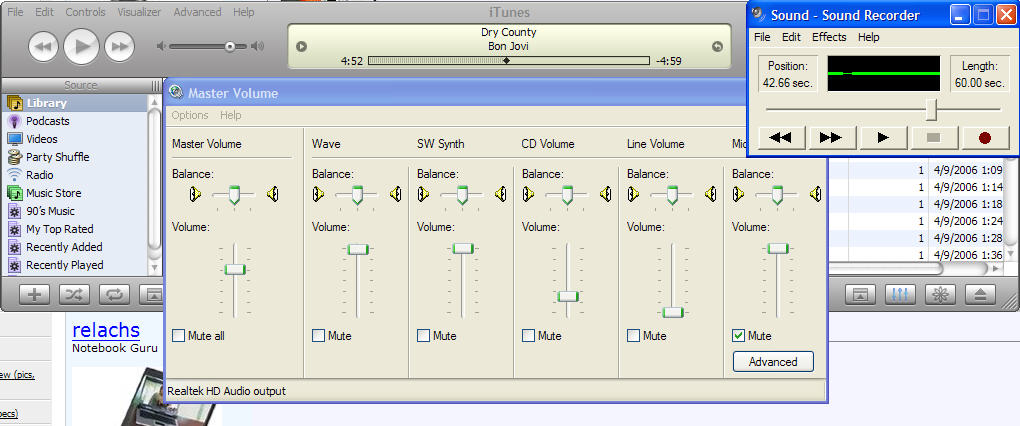The height and width of the screenshot is (426, 1020).
Task: Click the play arrow in iTunes display
Action: tap(301, 46)
